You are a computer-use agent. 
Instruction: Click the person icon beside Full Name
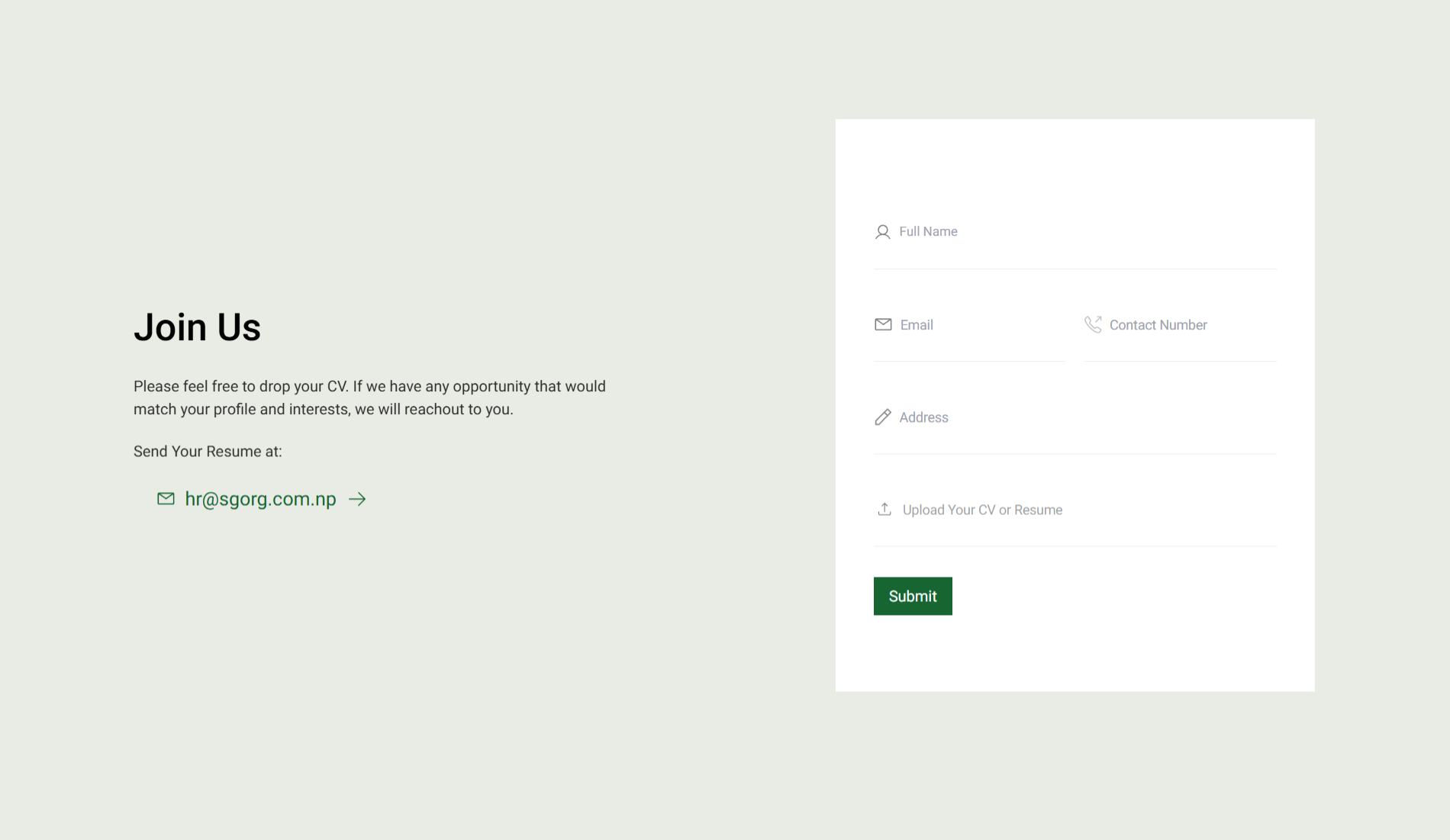[882, 232]
